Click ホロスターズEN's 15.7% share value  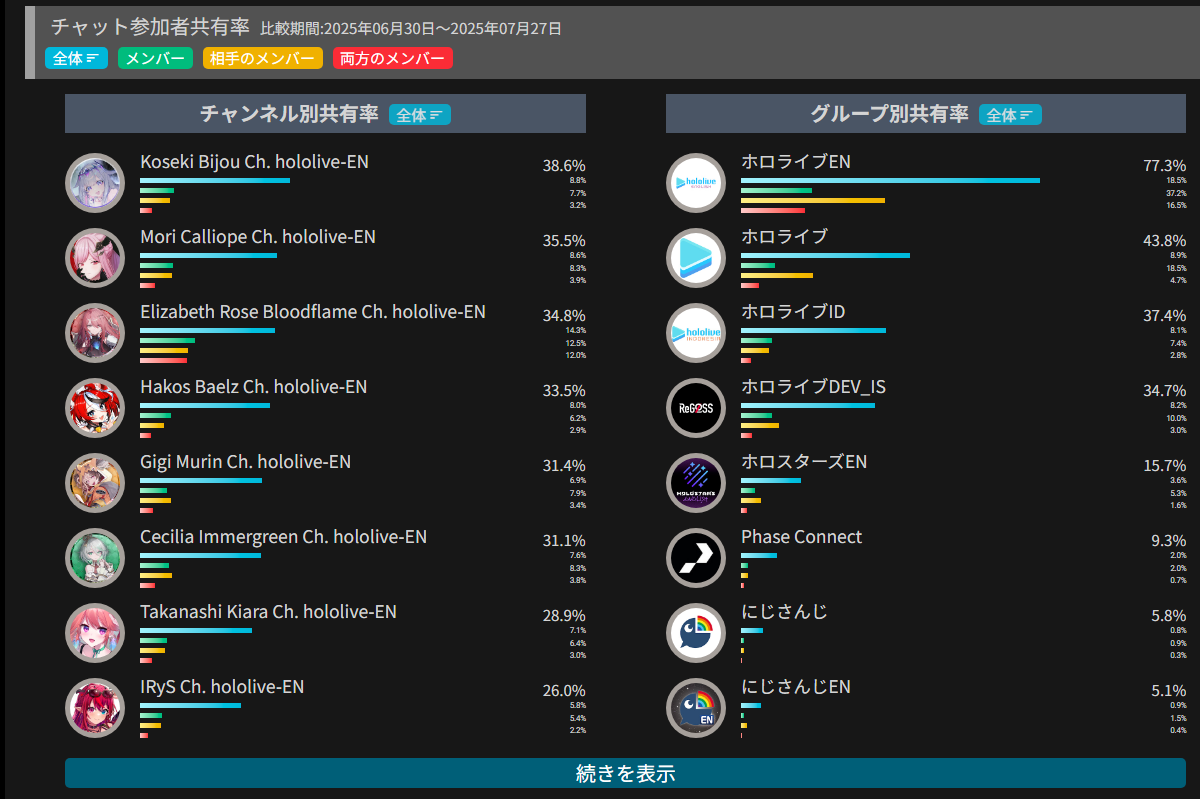(1165, 466)
